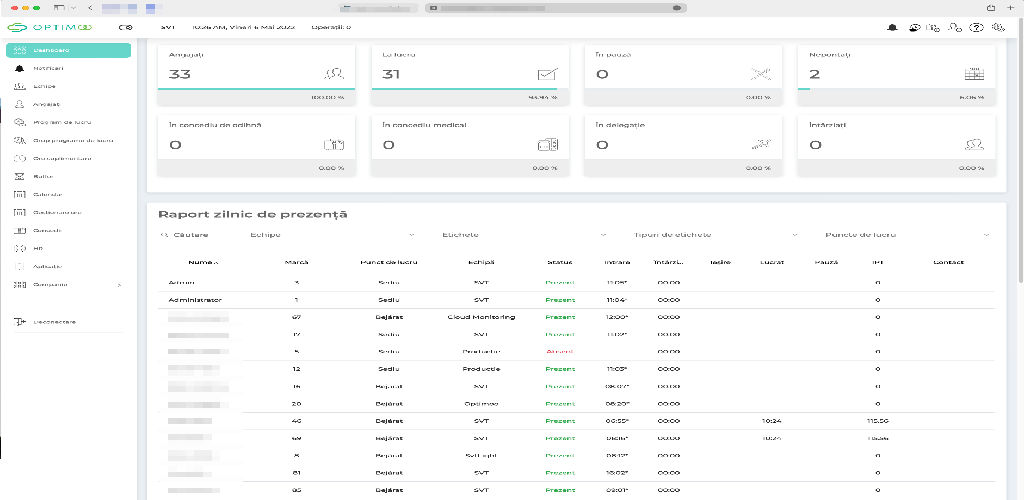Expand the Companie sidebar submenu arrow

click(119, 285)
